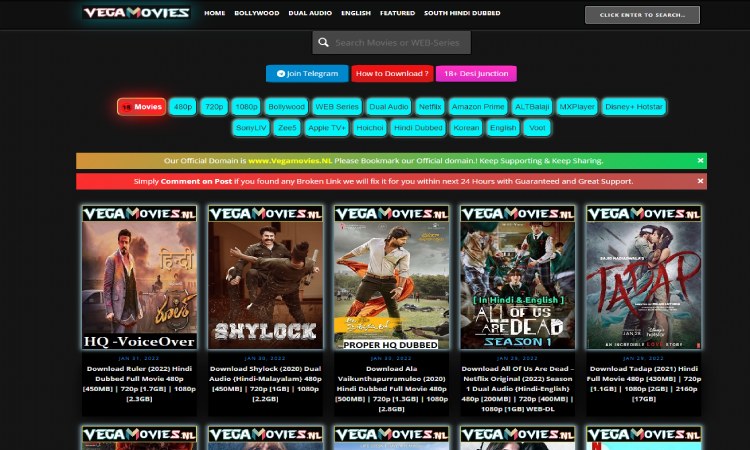Focus the top-right 'Click enter to search' field
The width and height of the screenshot is (750, 450).
click(642, 15)
